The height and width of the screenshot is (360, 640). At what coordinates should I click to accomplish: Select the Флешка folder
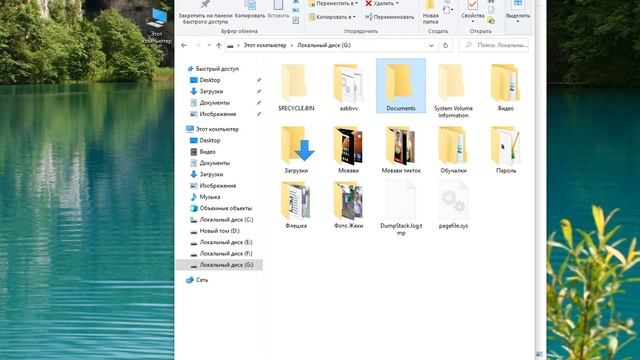[296, 205]
